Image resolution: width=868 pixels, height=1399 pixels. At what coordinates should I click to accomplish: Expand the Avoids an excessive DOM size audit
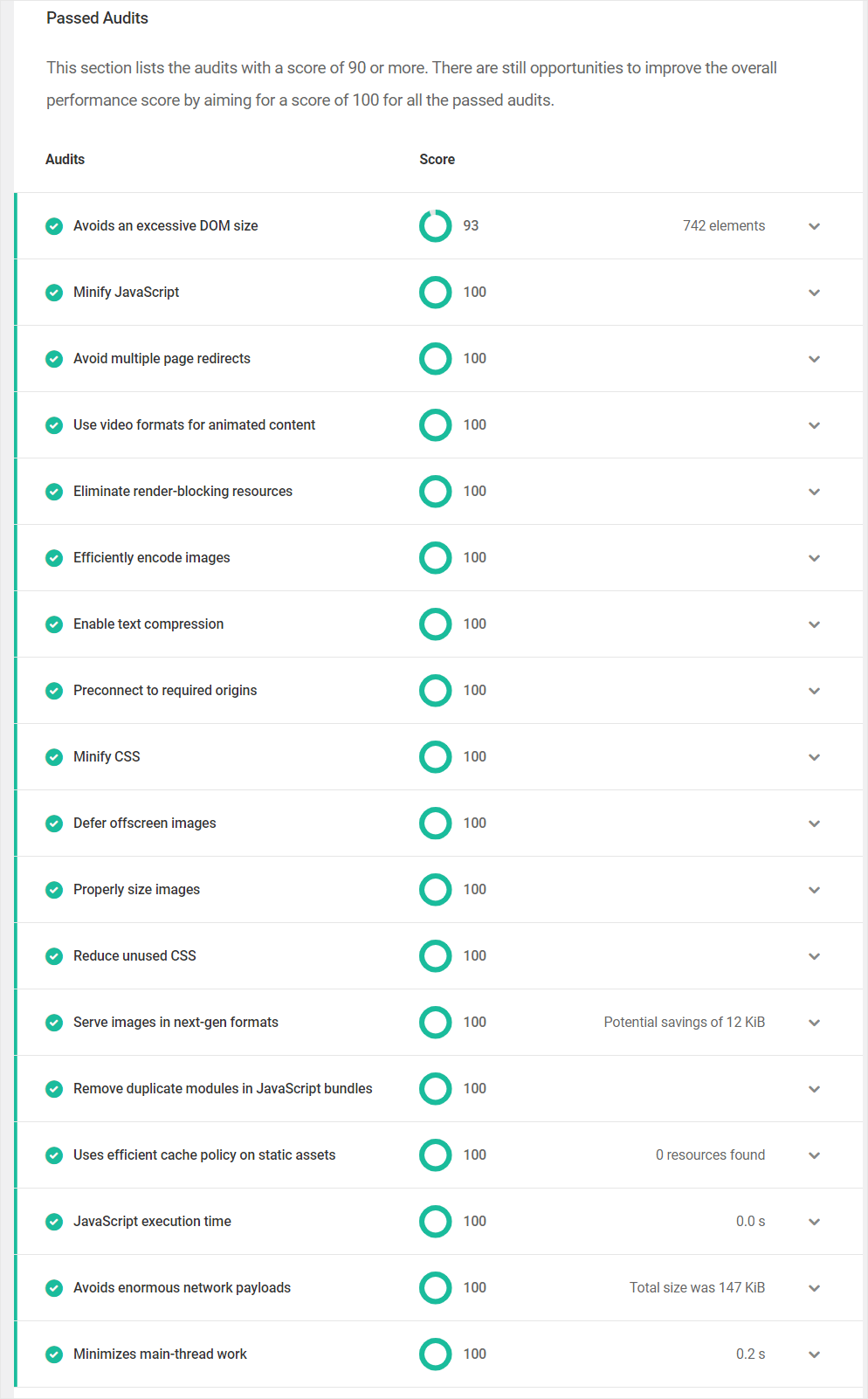[x=814, y=225]
